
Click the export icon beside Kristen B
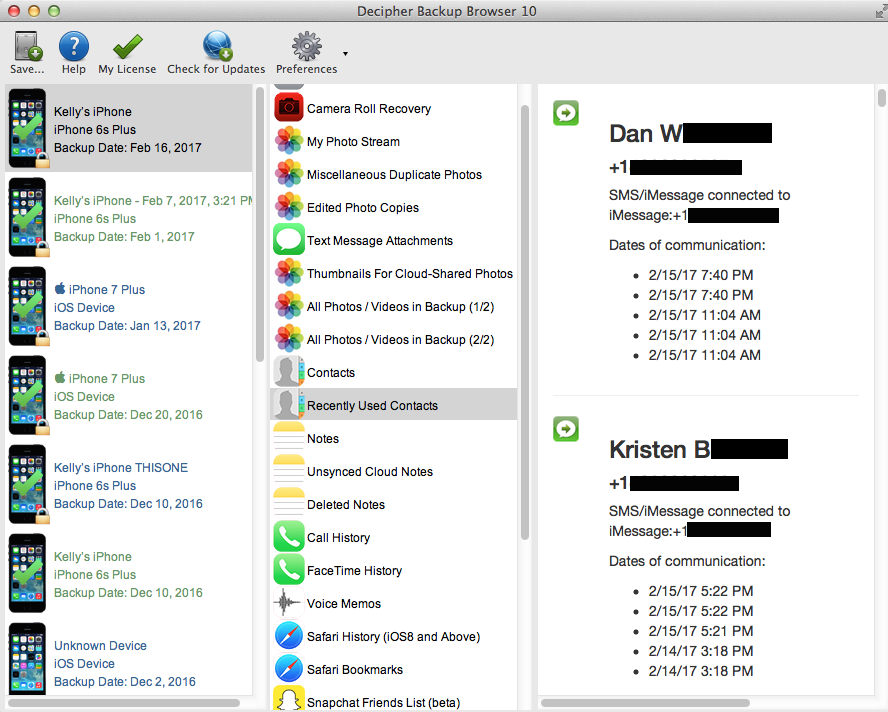coord(566,429)
